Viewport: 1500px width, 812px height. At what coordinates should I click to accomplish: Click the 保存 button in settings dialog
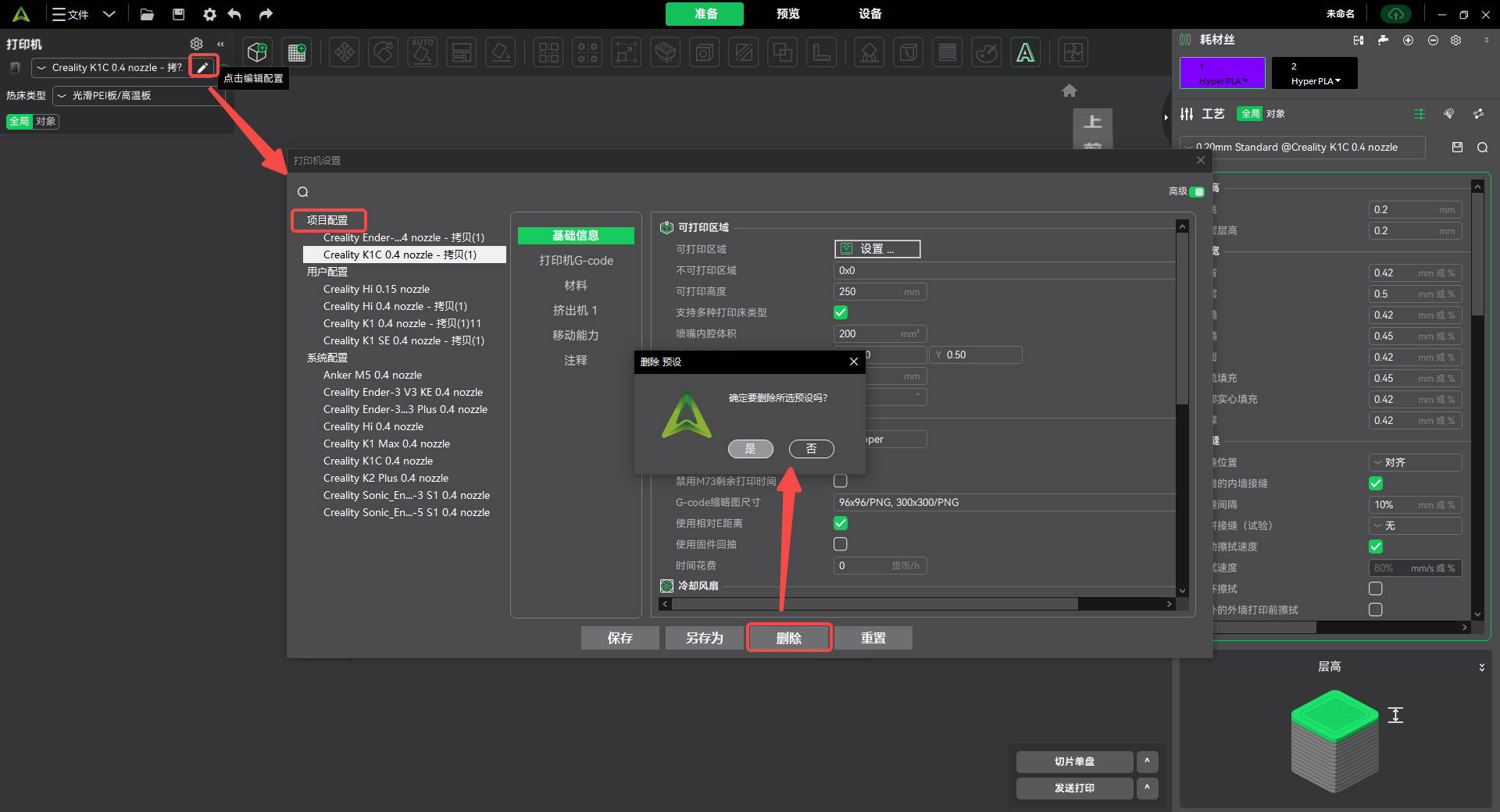tap(620, 638)
